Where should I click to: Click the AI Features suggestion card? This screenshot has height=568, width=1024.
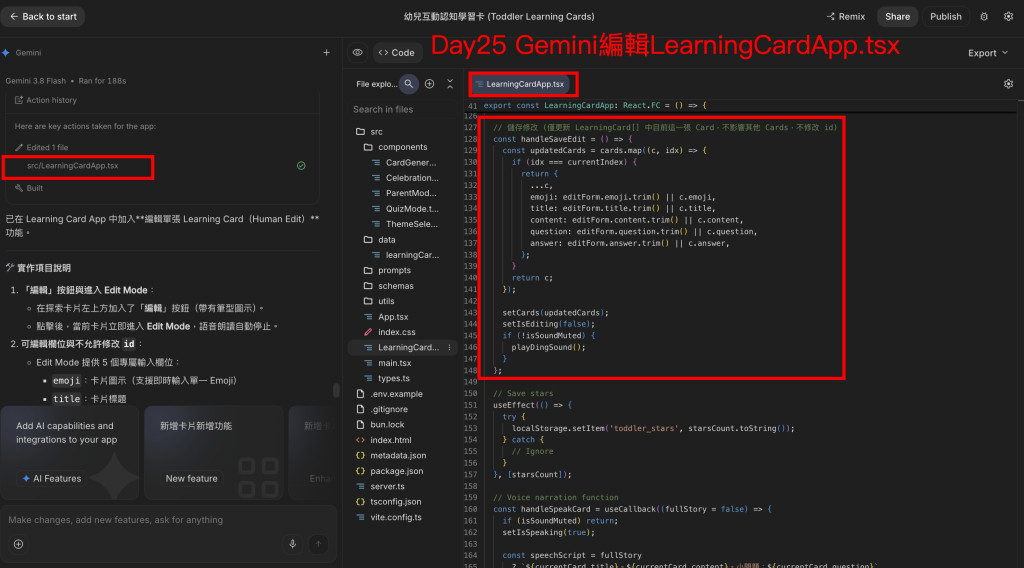tap(70, 452)
